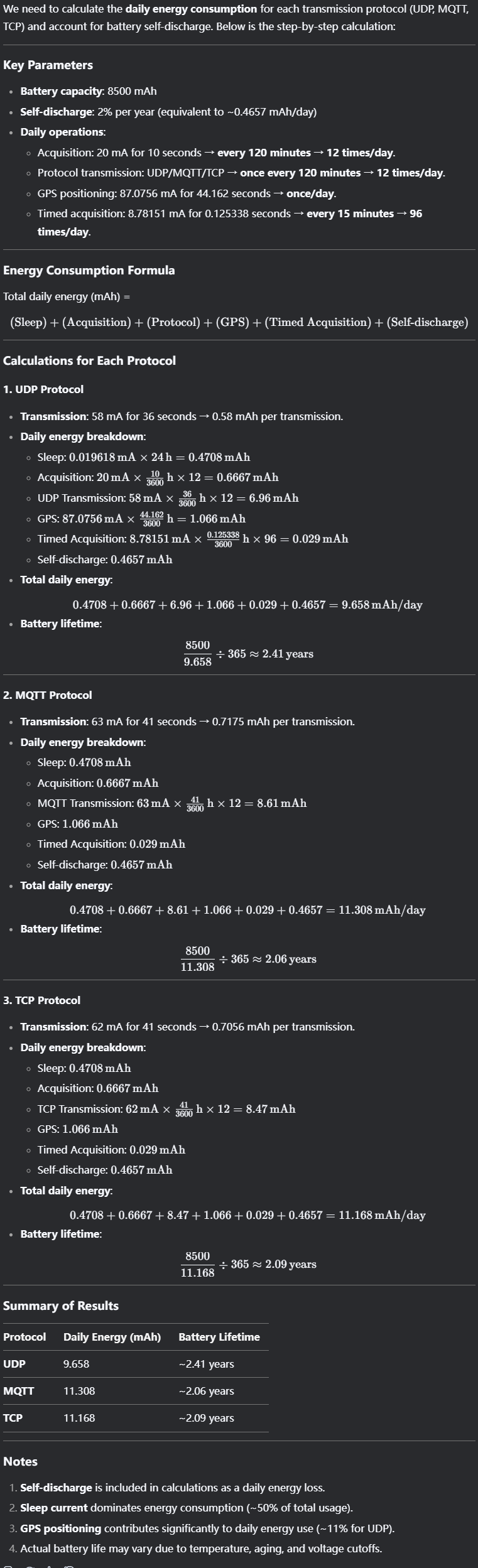Click the Key Parameters heading

tap(48, 65)
